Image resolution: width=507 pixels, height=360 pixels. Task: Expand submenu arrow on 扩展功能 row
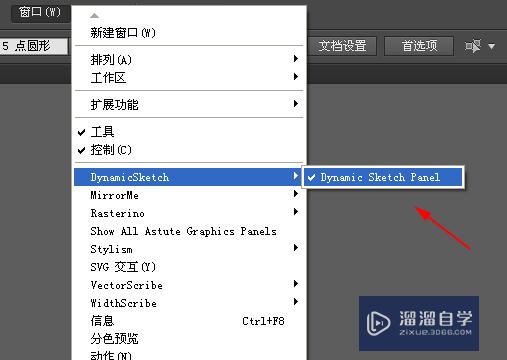point(295,104)
